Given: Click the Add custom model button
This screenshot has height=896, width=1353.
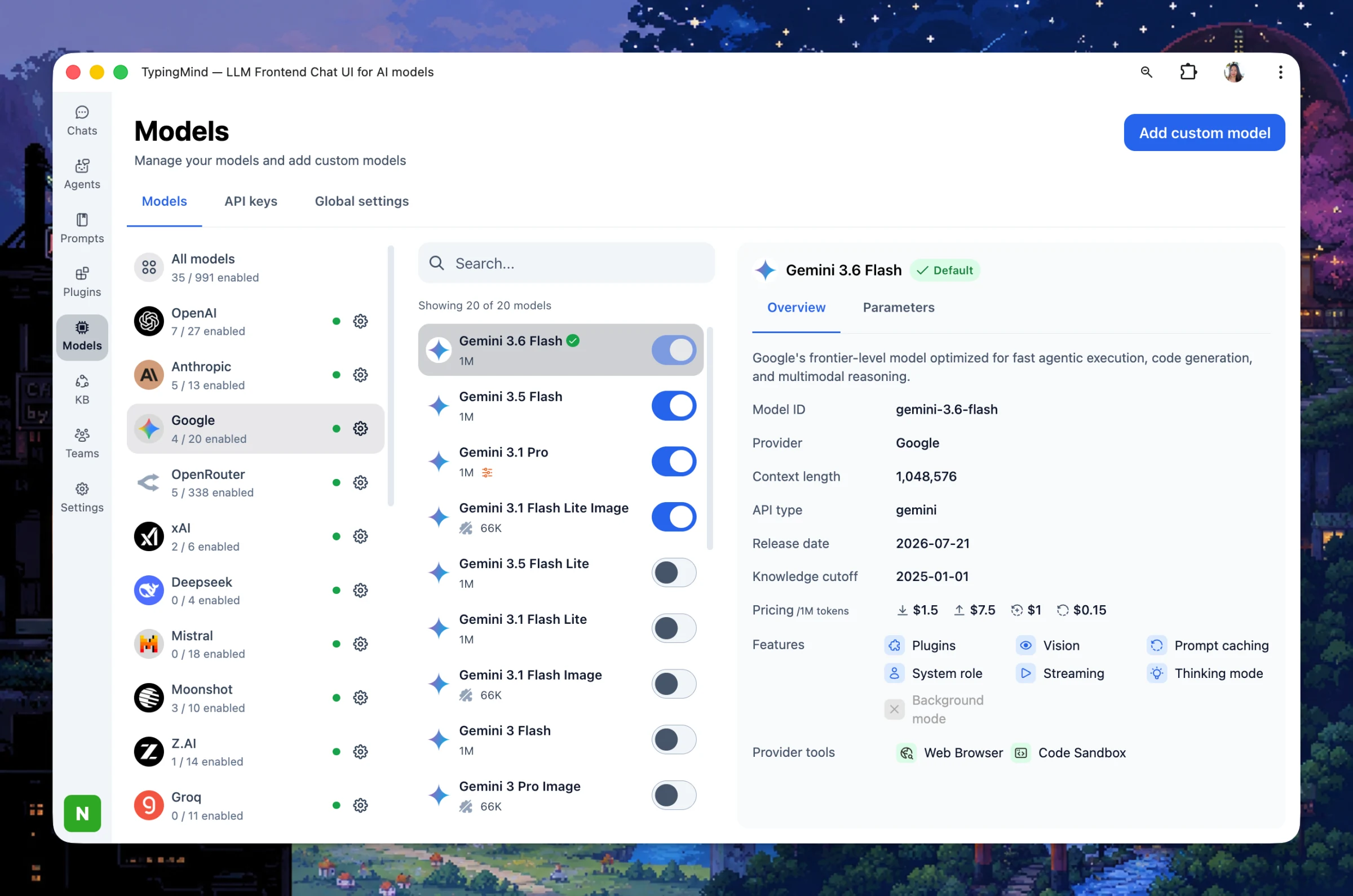Looking at the screenshot, I should coord(1204,132).
